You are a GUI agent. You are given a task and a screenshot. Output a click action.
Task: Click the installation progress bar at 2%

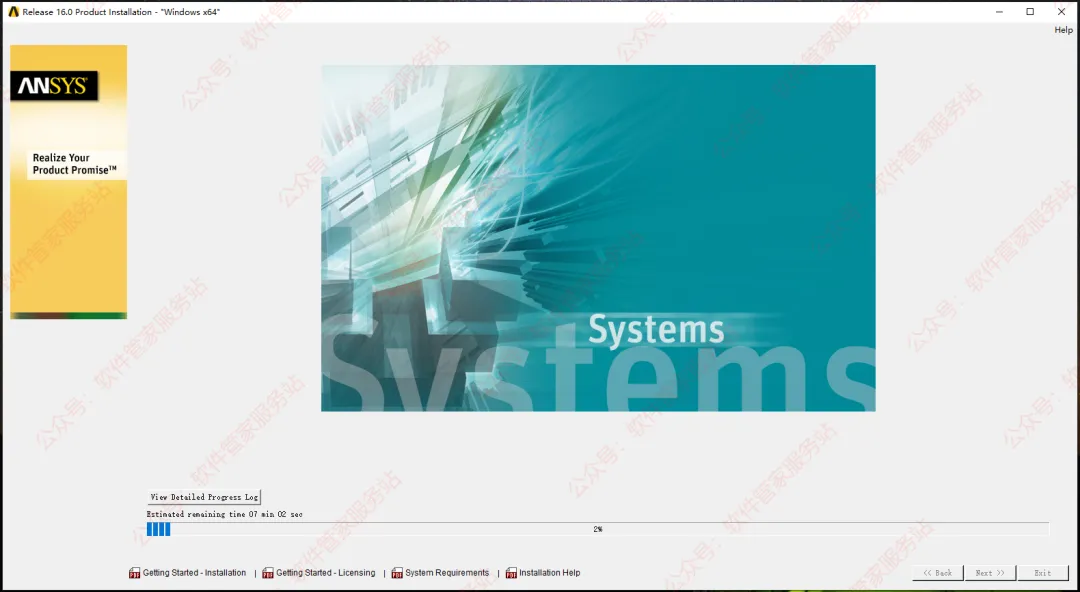[597, 529]
